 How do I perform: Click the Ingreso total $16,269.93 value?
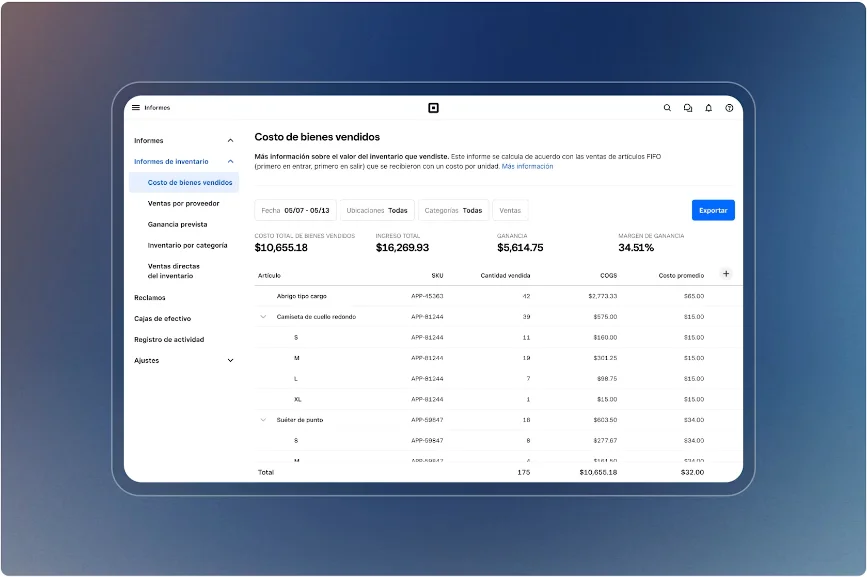click(x=403, y=248)
